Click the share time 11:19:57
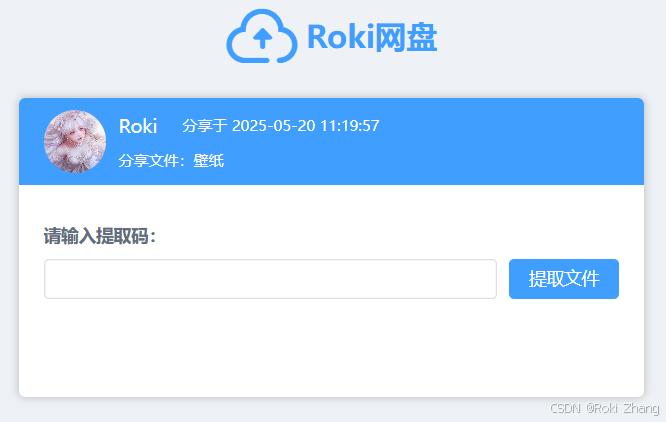 (350, 126)
